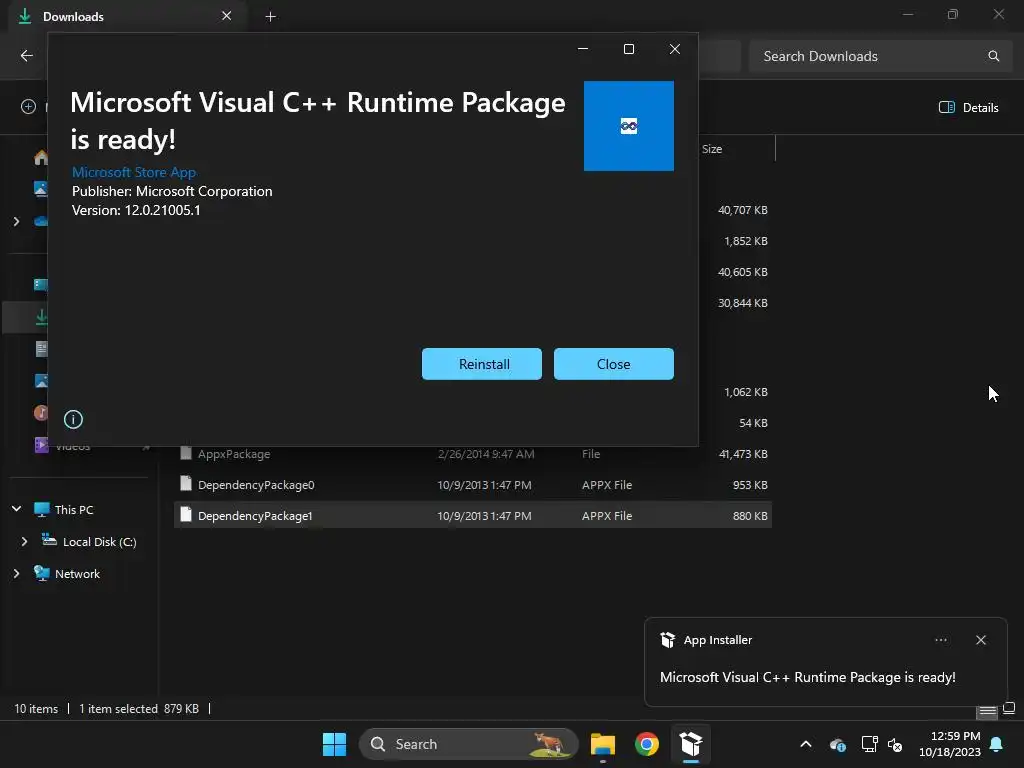Click the network tray icon

click(x=869, y=744)
